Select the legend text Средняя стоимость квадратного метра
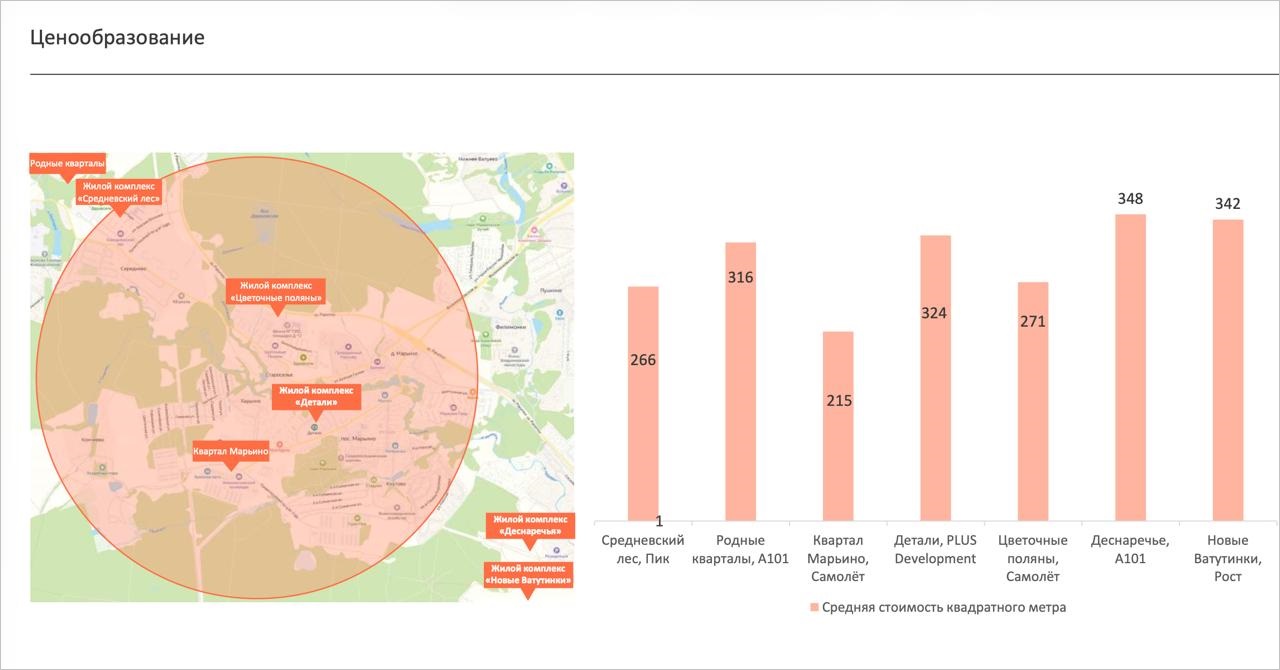 [944, 607]
